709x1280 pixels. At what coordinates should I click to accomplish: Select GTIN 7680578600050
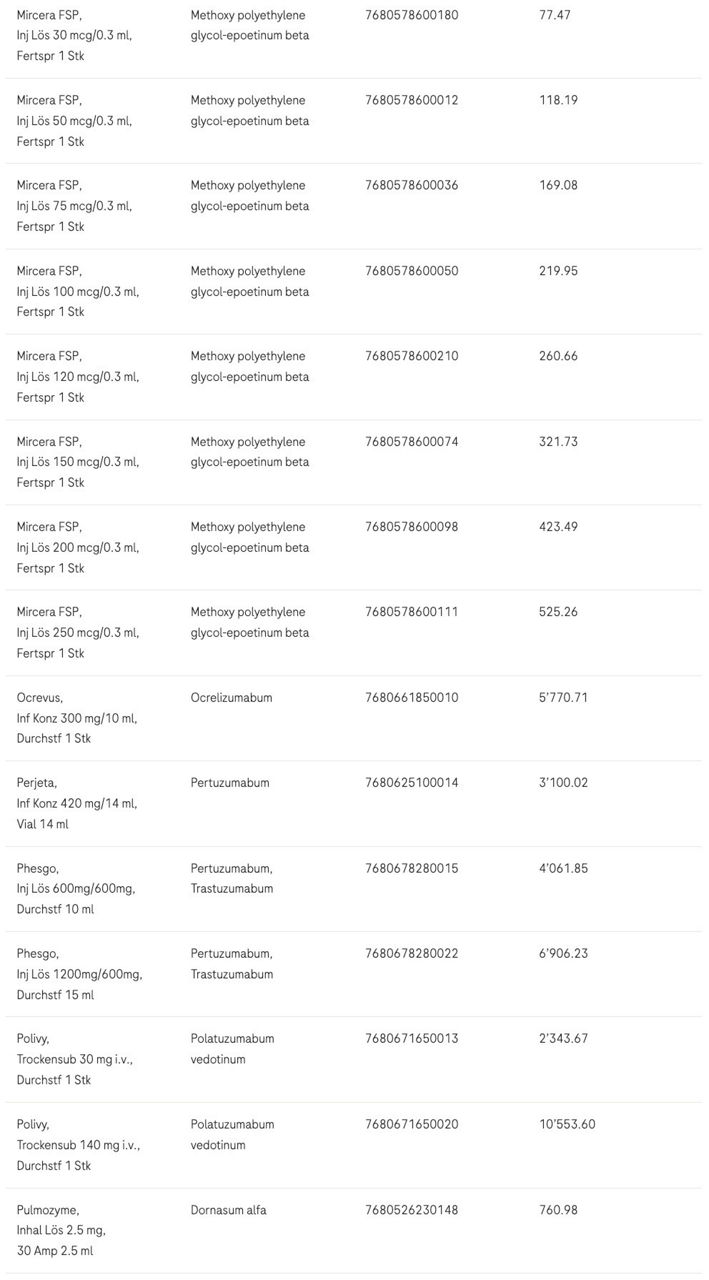pyautogui.click(x=412, y=271)
